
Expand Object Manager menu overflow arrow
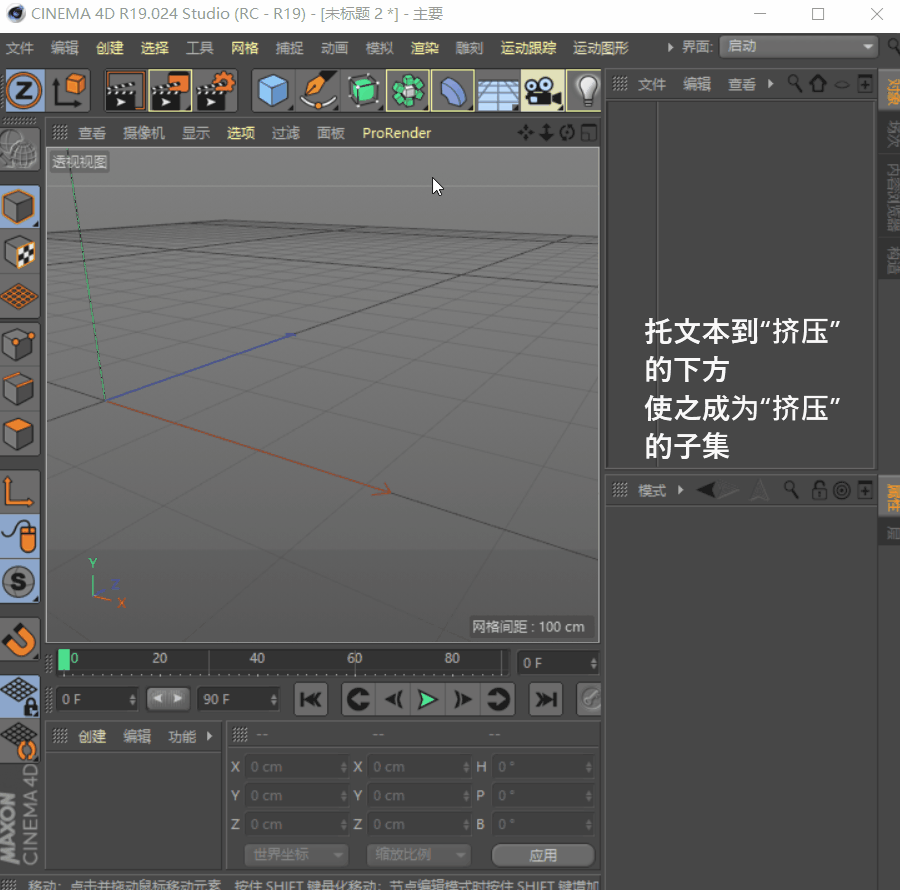(771, 84)
